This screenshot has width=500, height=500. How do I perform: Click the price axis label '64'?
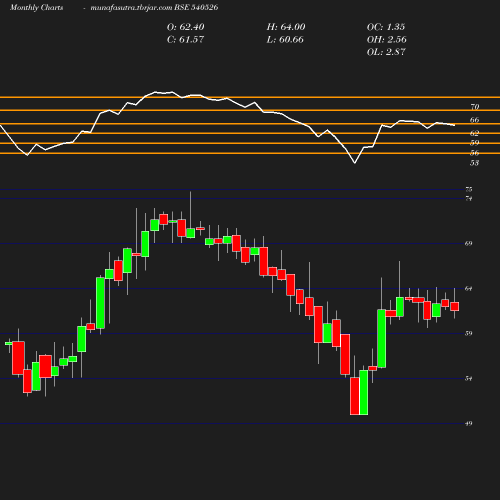[469, 289]
